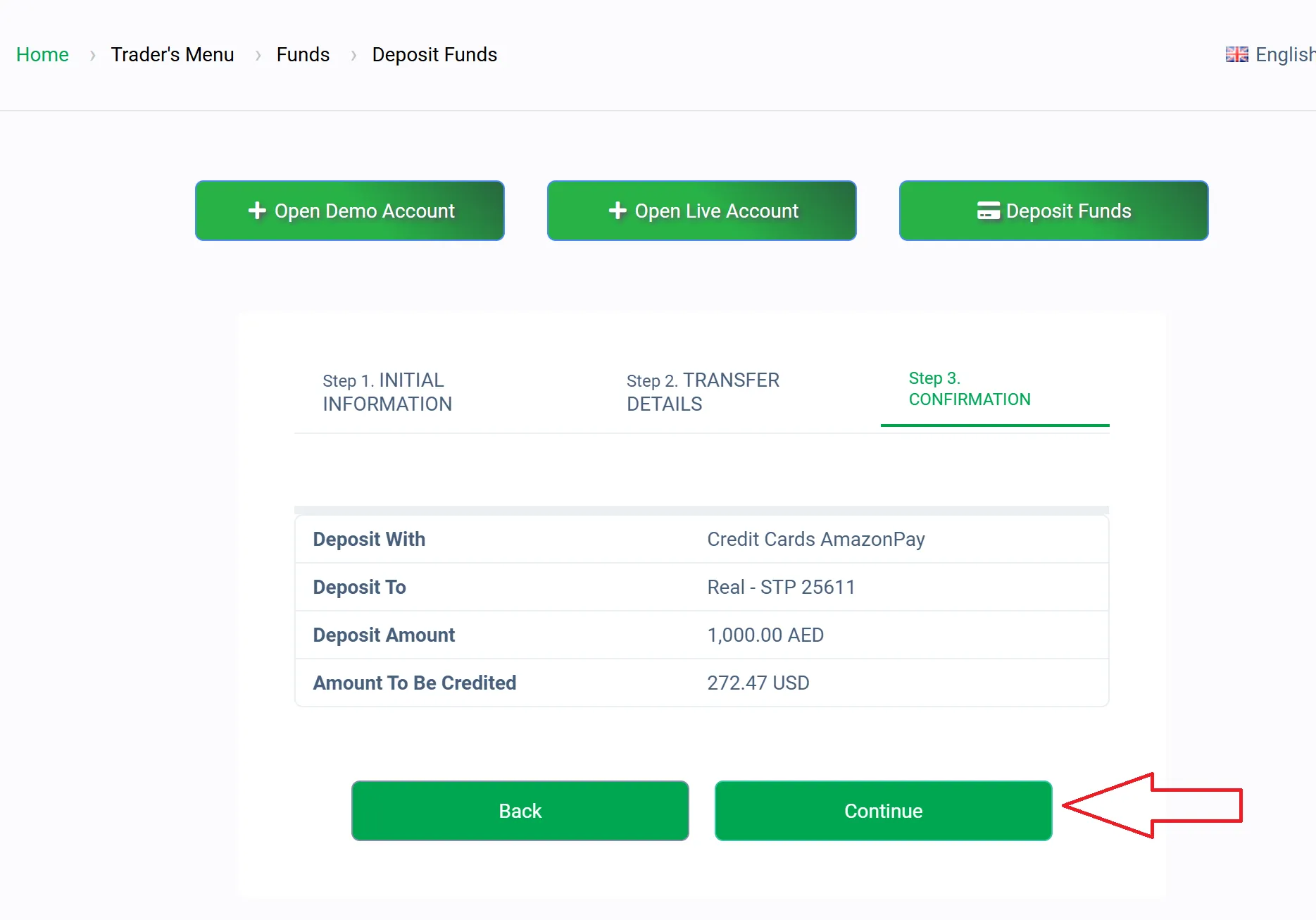1316x920 pixels.
Task: Go to the Home breadcrumb link
Action: (x=42, y=54)
